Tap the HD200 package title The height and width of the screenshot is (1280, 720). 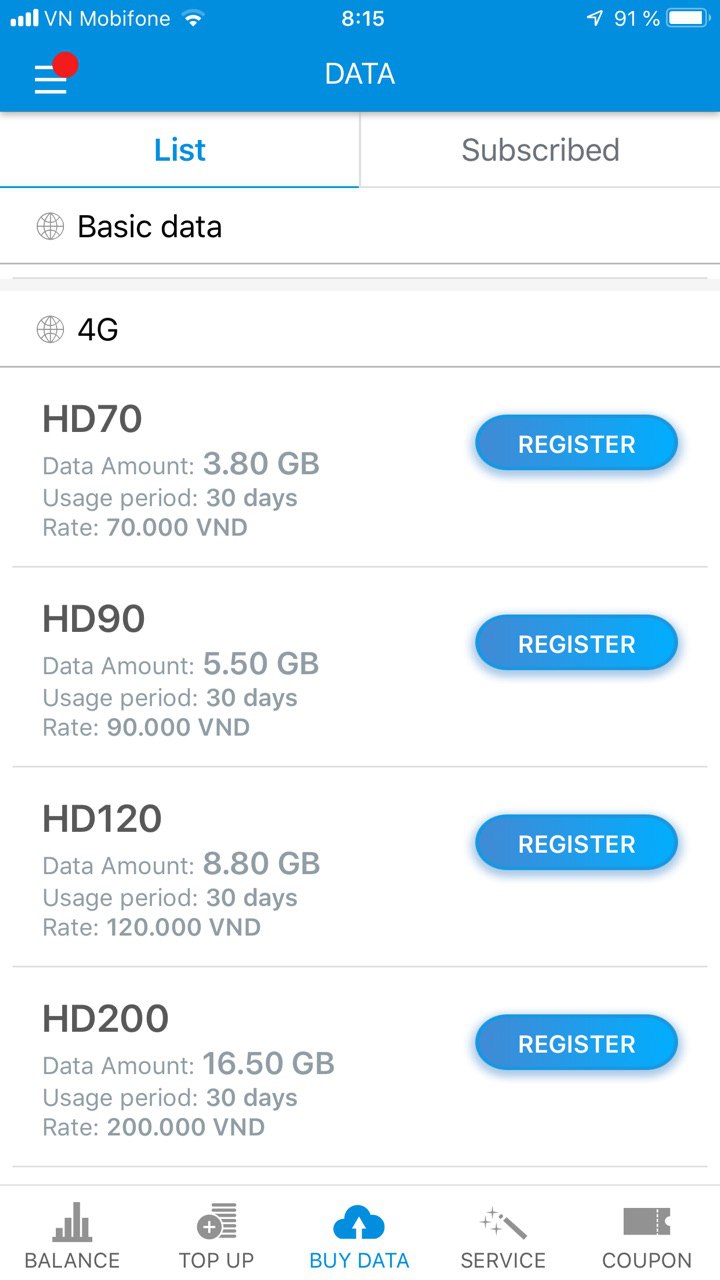coord(105,1019)
